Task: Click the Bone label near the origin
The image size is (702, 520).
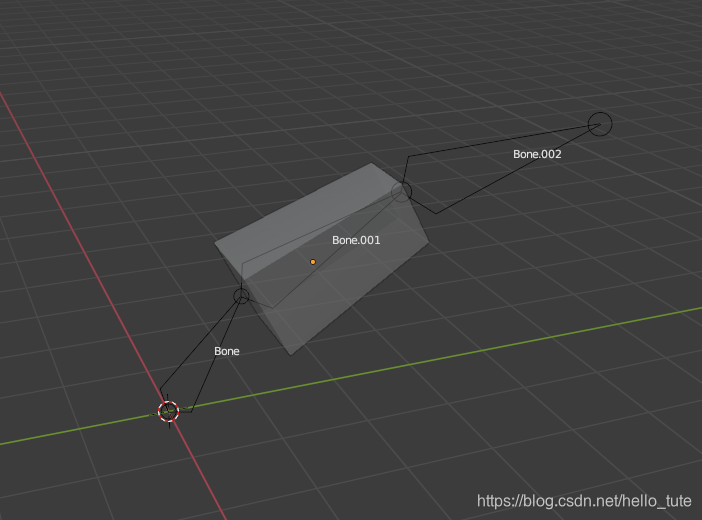Action: [227, 351]
